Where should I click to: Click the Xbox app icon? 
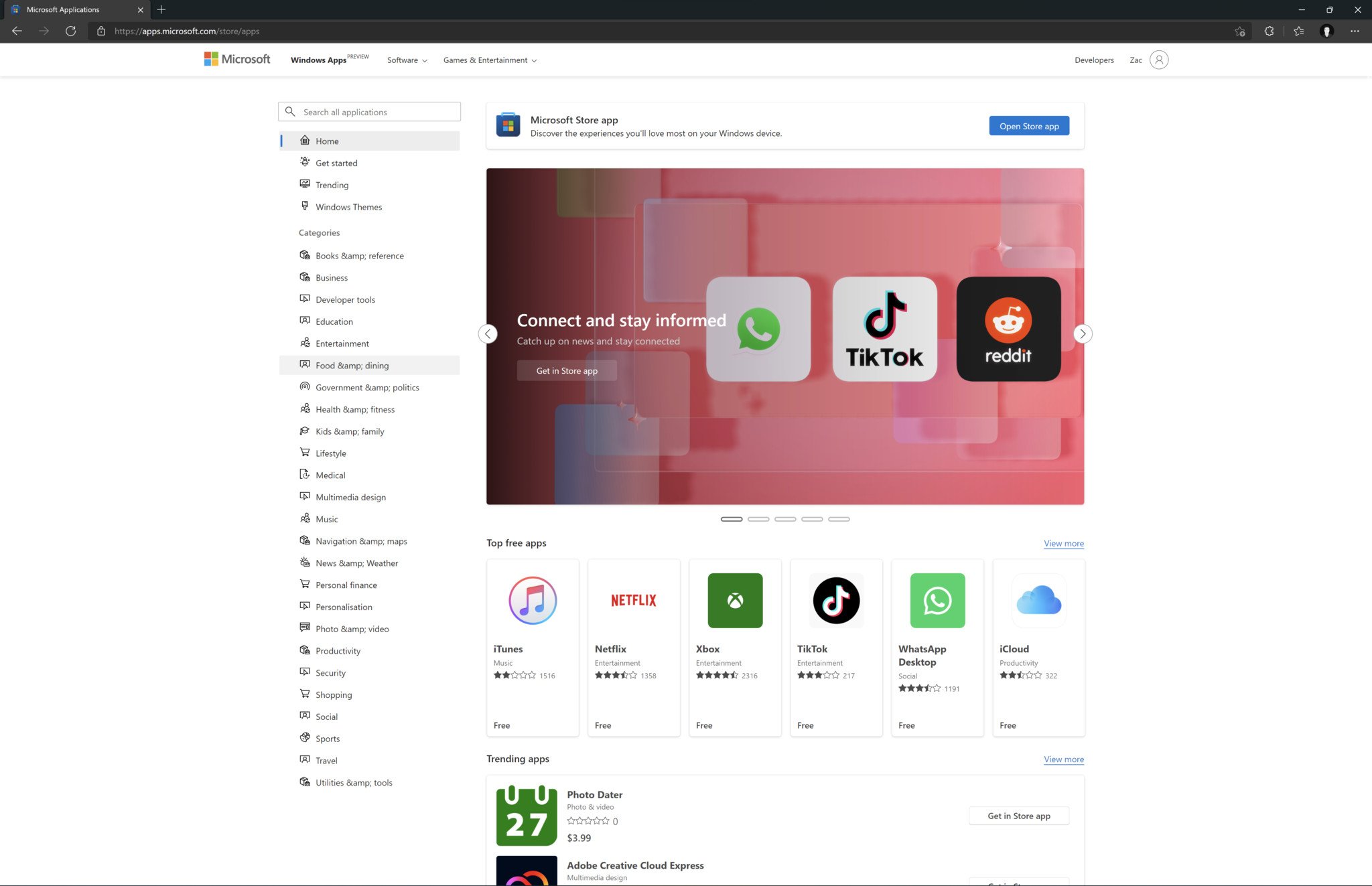[x=735, y=600]
